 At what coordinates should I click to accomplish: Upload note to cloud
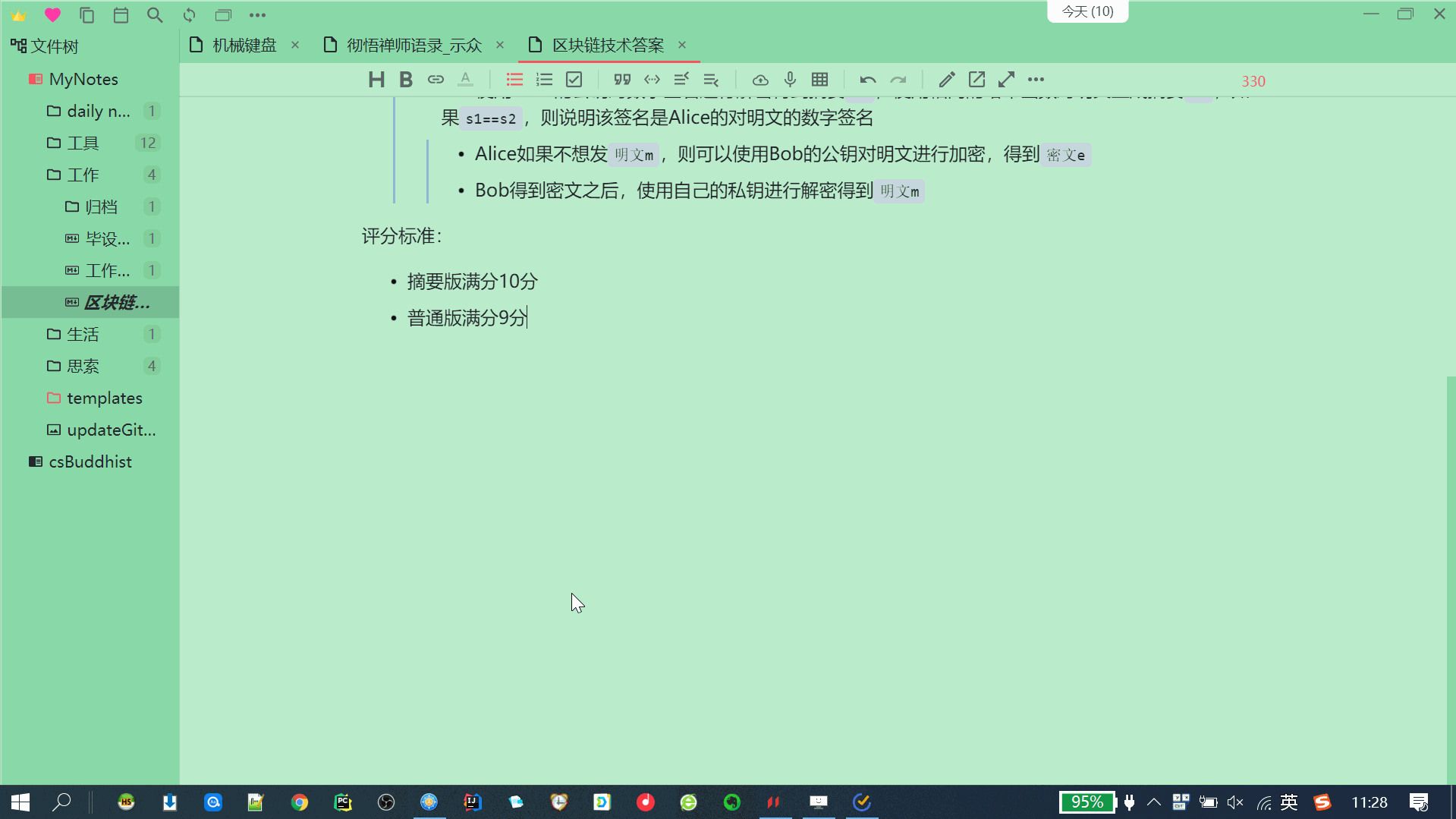(x=760, y=79)
